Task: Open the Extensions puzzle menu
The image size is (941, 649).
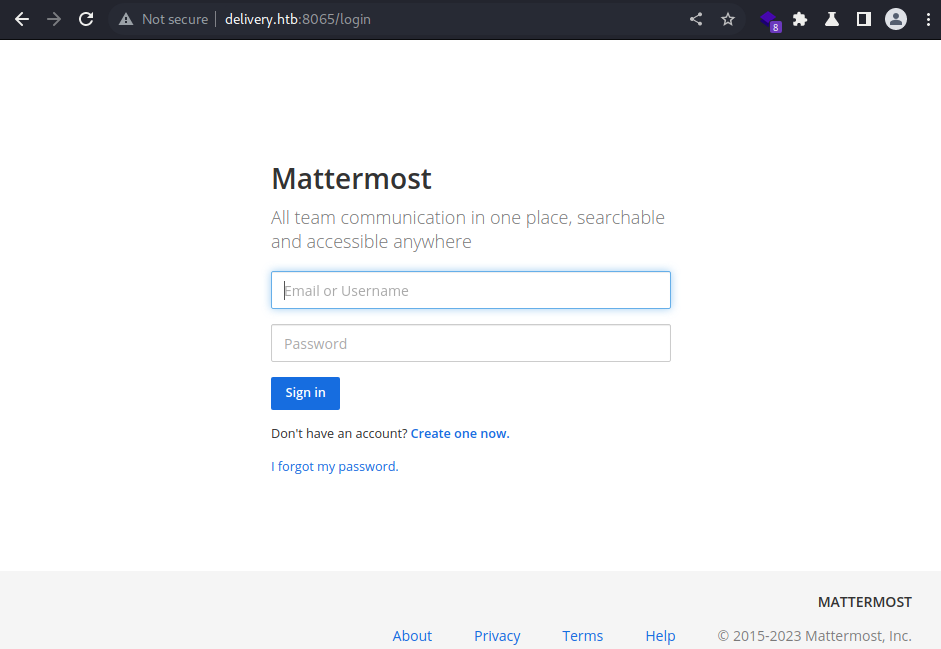Action: pyautogui.click(x=800, y=19)
